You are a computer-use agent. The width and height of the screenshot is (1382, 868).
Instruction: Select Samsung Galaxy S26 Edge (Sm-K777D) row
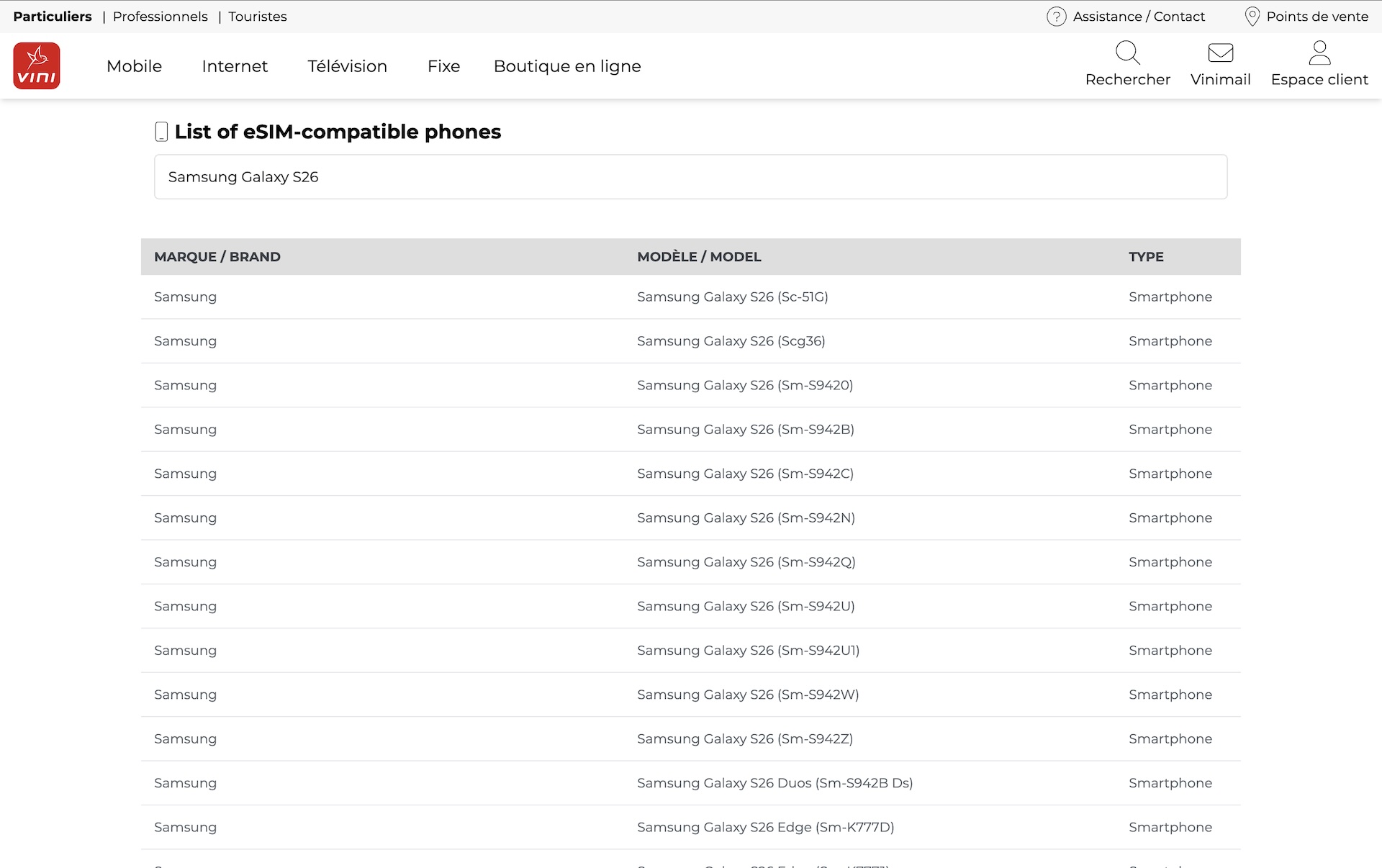(765, 828)
